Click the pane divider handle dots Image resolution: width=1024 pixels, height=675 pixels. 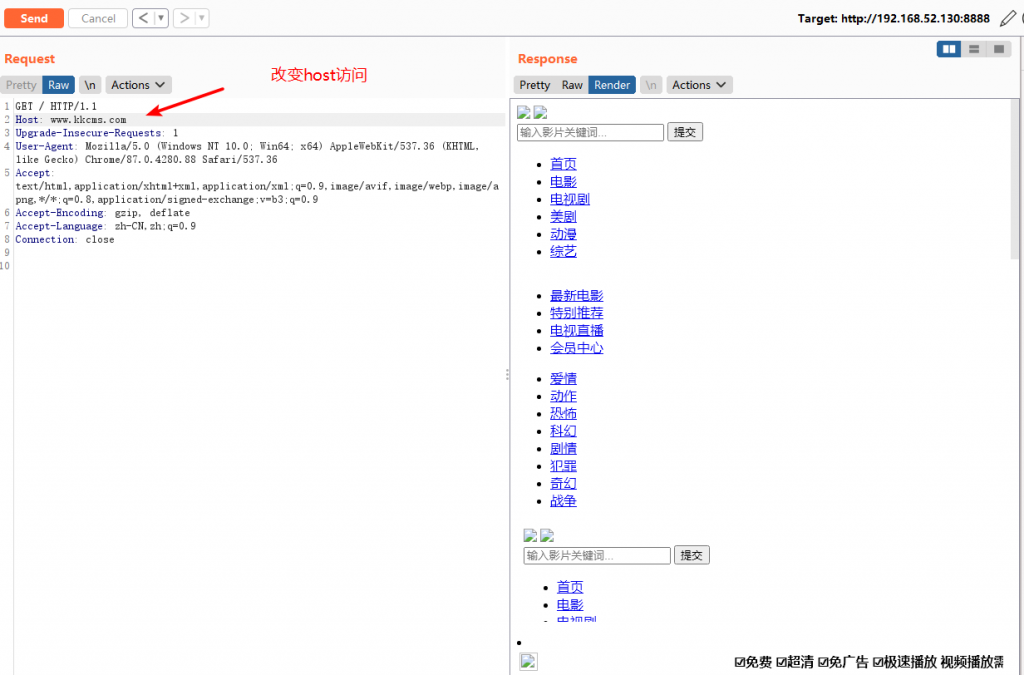coord(507,375)
